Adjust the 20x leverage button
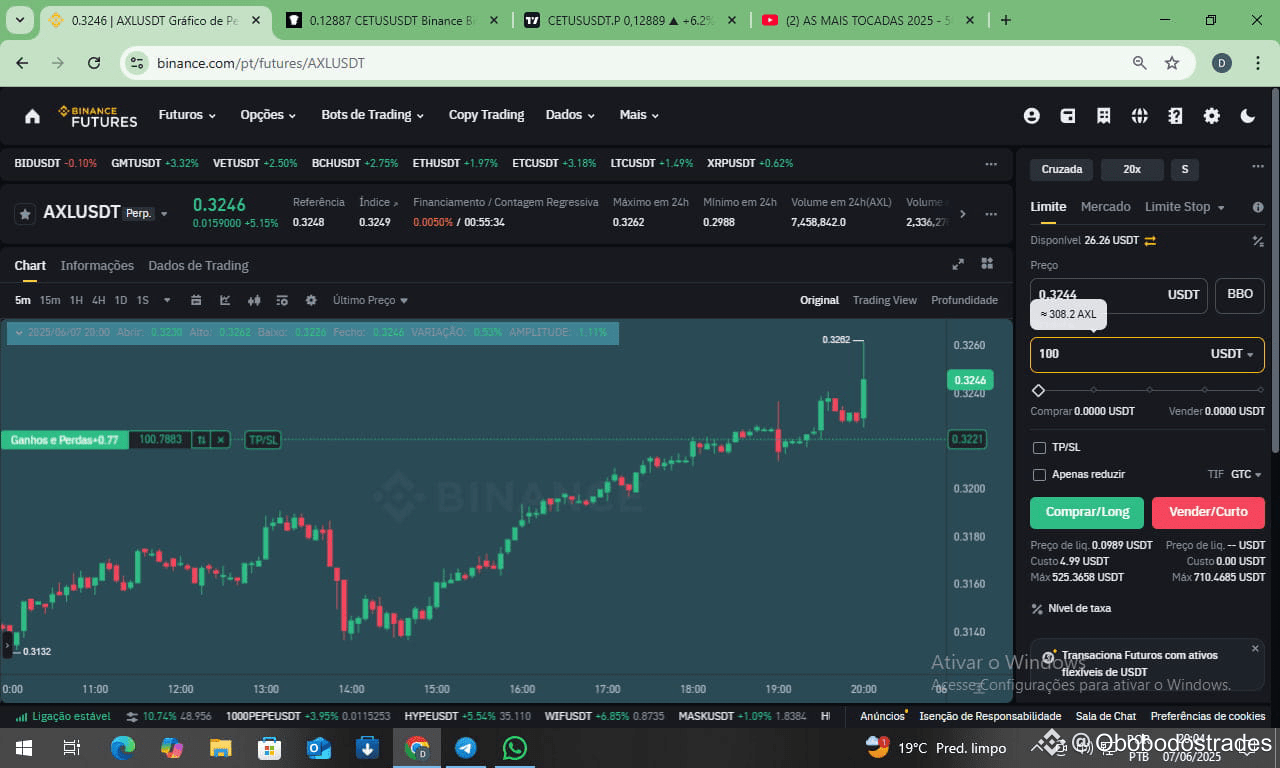This screenshot has height=768, width=1280. pos(1132,169)
